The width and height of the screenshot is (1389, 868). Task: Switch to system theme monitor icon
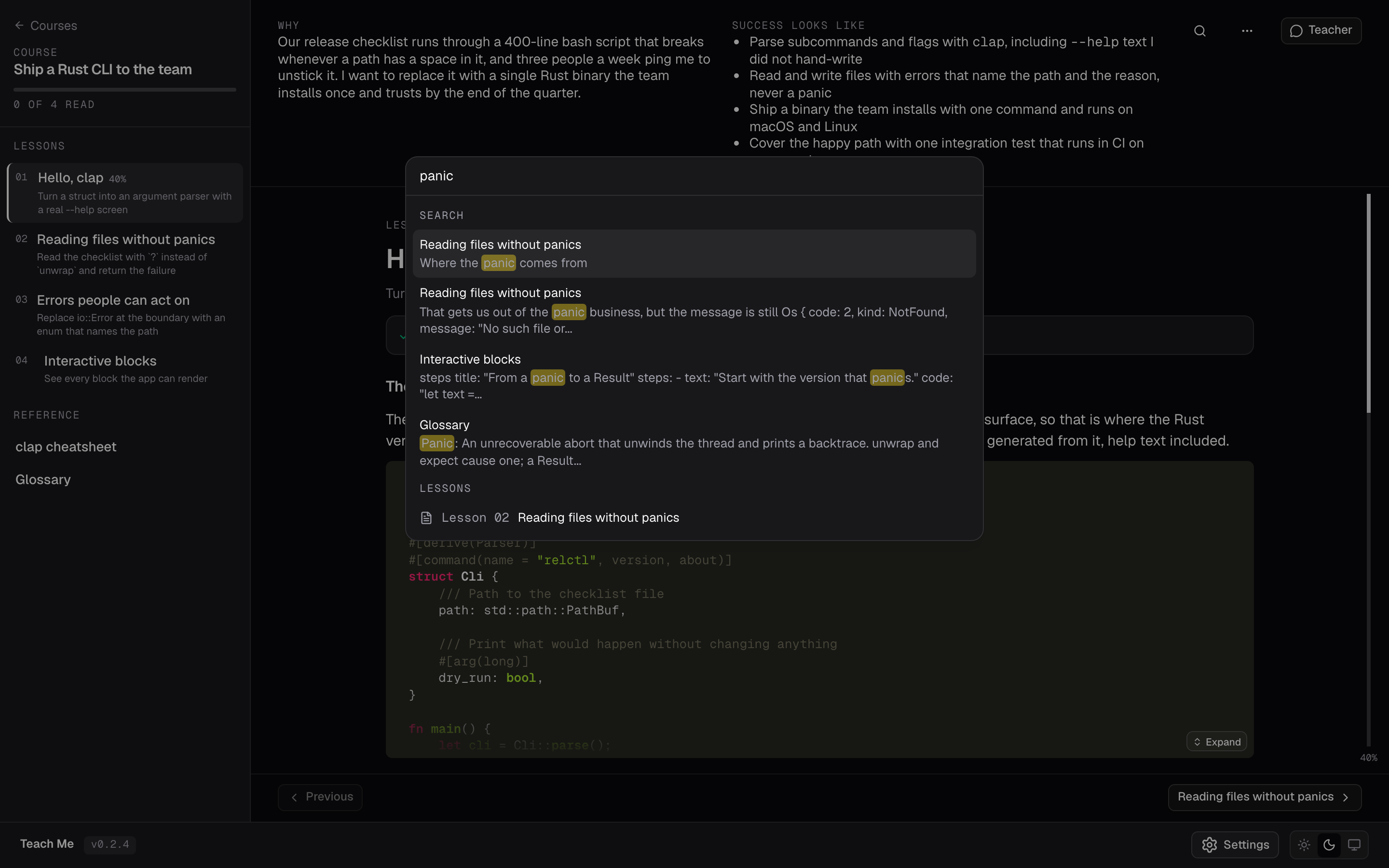pos(1354,845)
